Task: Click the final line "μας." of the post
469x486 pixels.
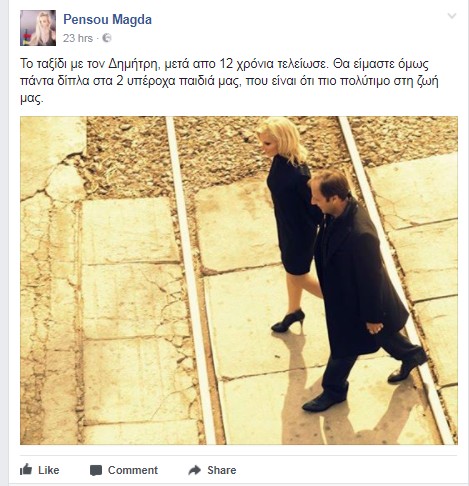Action: pos(32,99)
